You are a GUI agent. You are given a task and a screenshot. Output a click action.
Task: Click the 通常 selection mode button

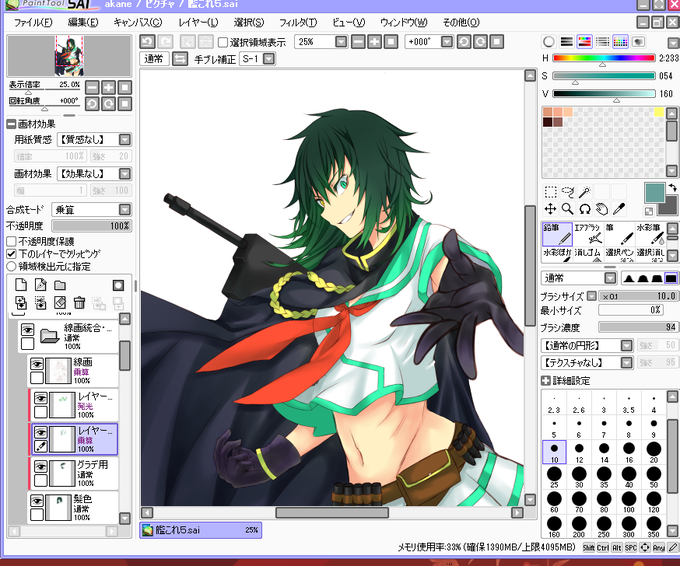pos(154,59)
